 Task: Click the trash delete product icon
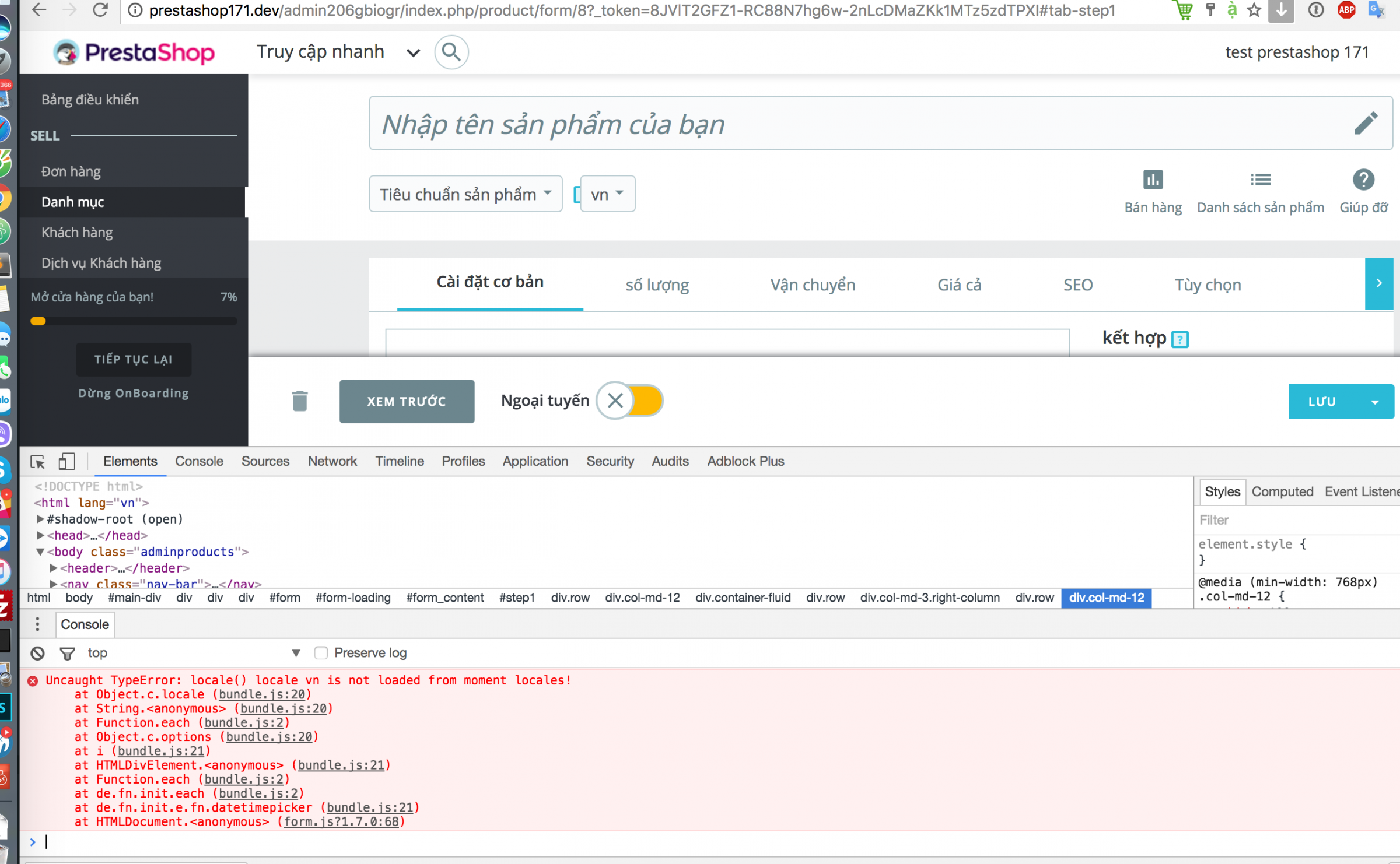(300, 401)
